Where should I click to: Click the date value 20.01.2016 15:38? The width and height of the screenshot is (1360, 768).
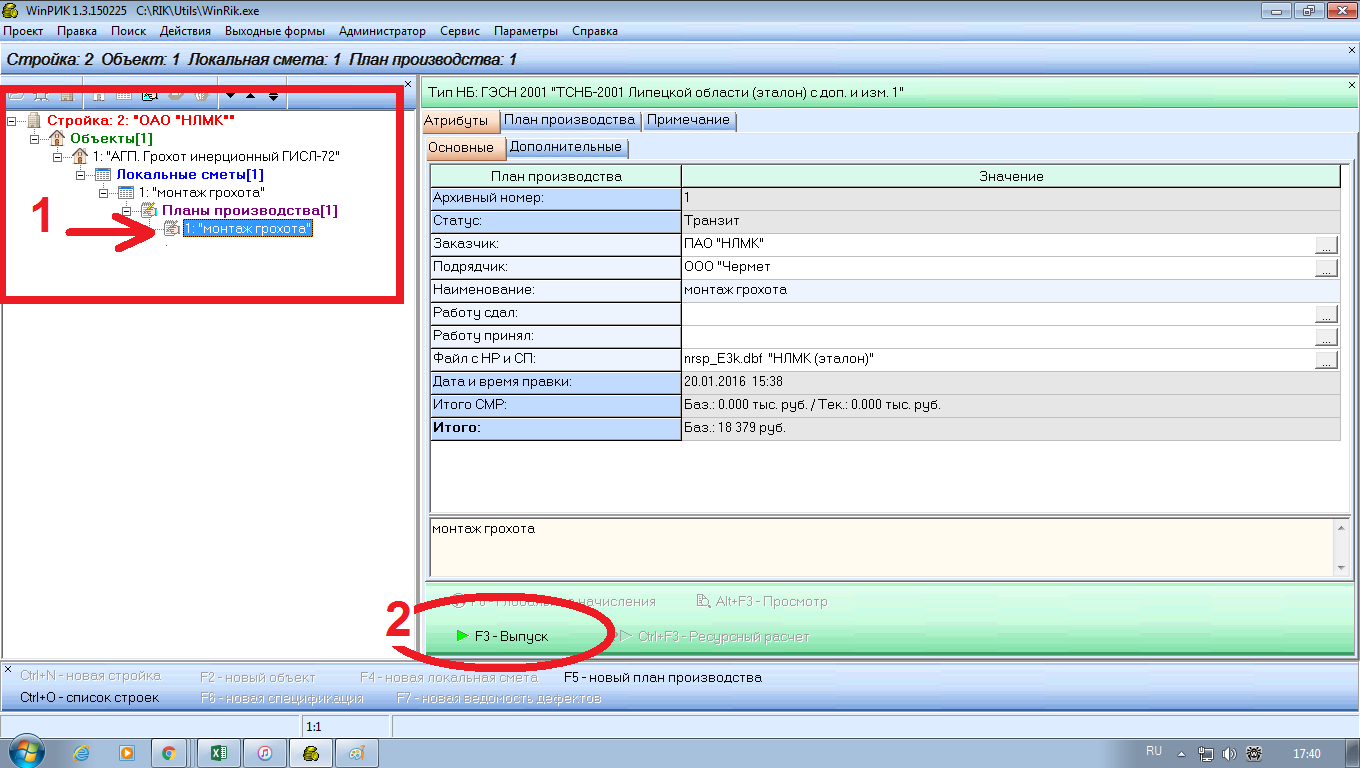point(1010,382)
